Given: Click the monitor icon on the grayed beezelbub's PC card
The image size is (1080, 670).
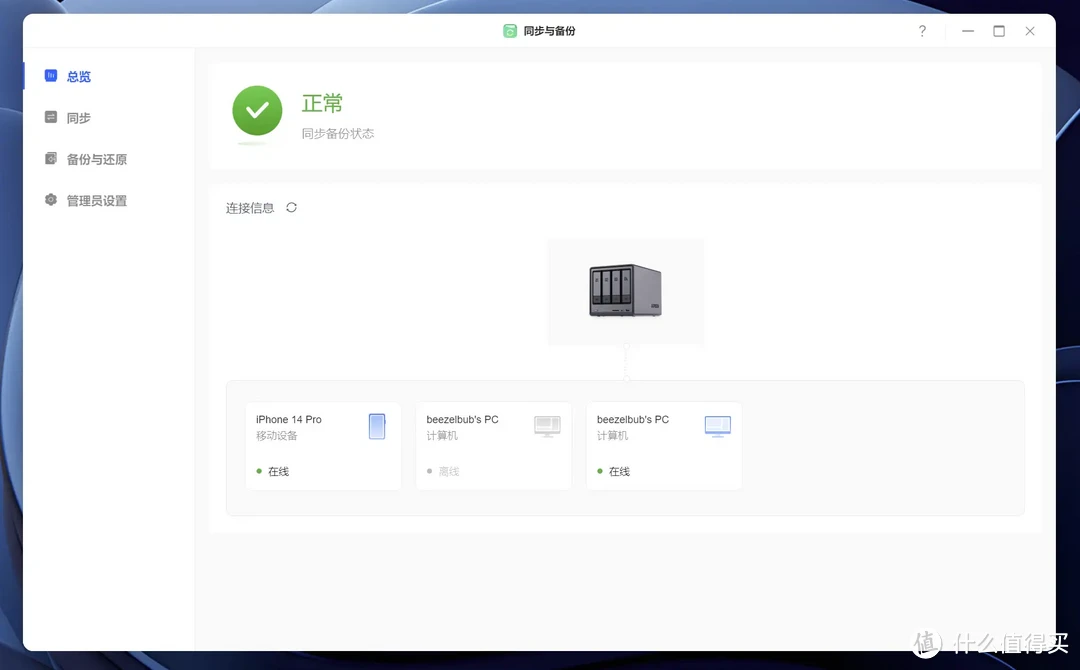Looking at the screenshot, I should pyautogui.click(x=547, y=425).
